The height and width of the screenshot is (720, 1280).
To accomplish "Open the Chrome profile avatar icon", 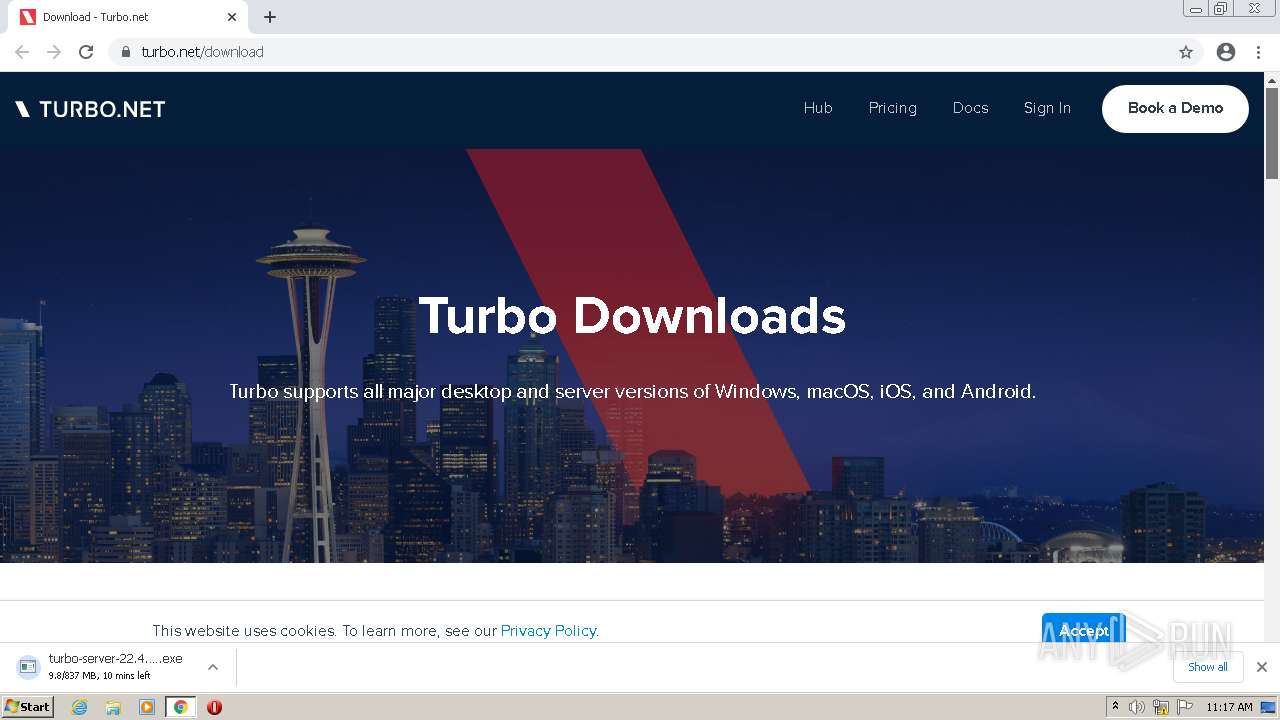I will coord(1226,52).
